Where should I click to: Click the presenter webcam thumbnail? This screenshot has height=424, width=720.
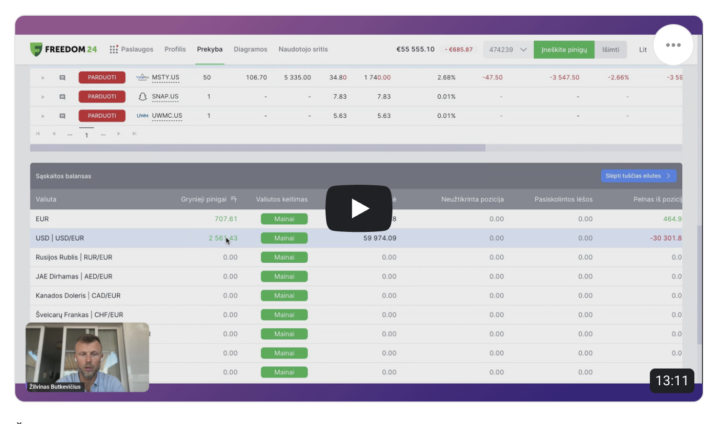pos(87,357)
